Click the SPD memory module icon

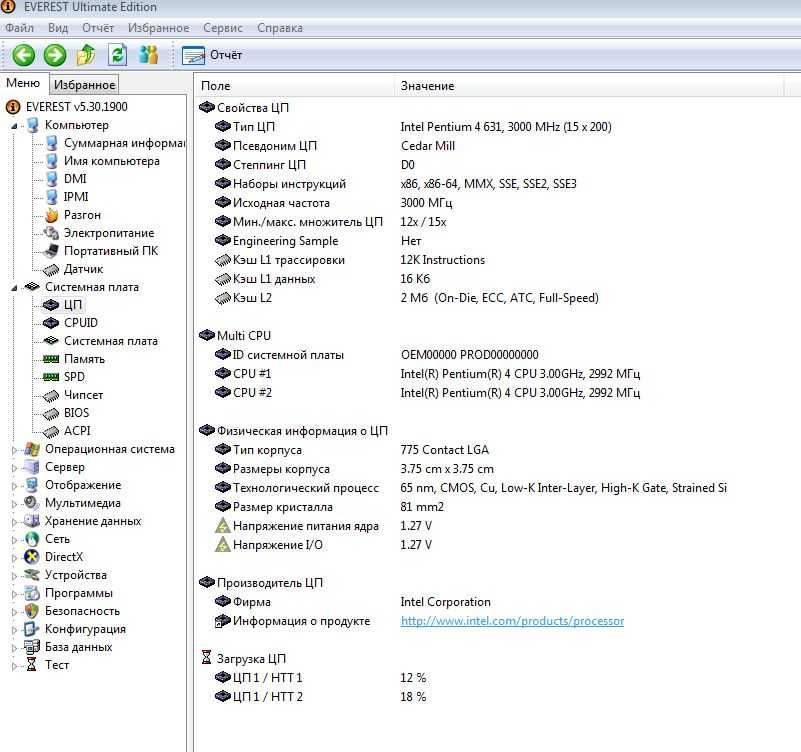[x=51, y=377]
